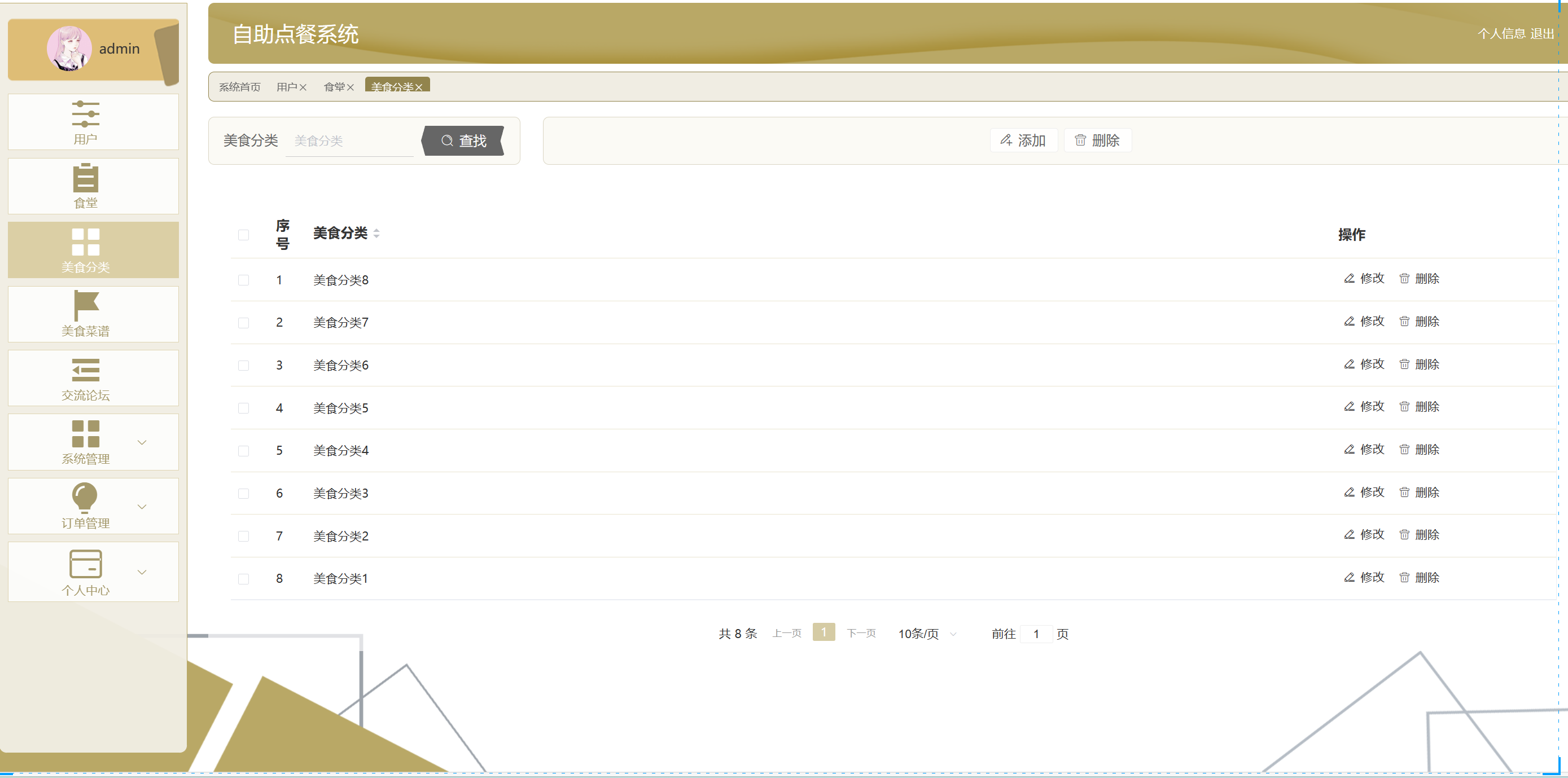This screenshot has width=1568, height=778.
Task: Close the 食堂 tab with its X
Action: pos(351,87)
